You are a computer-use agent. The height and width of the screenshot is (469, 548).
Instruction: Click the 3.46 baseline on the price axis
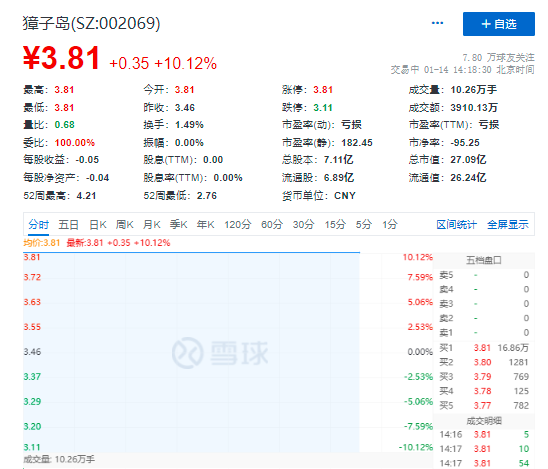(32, 352)
